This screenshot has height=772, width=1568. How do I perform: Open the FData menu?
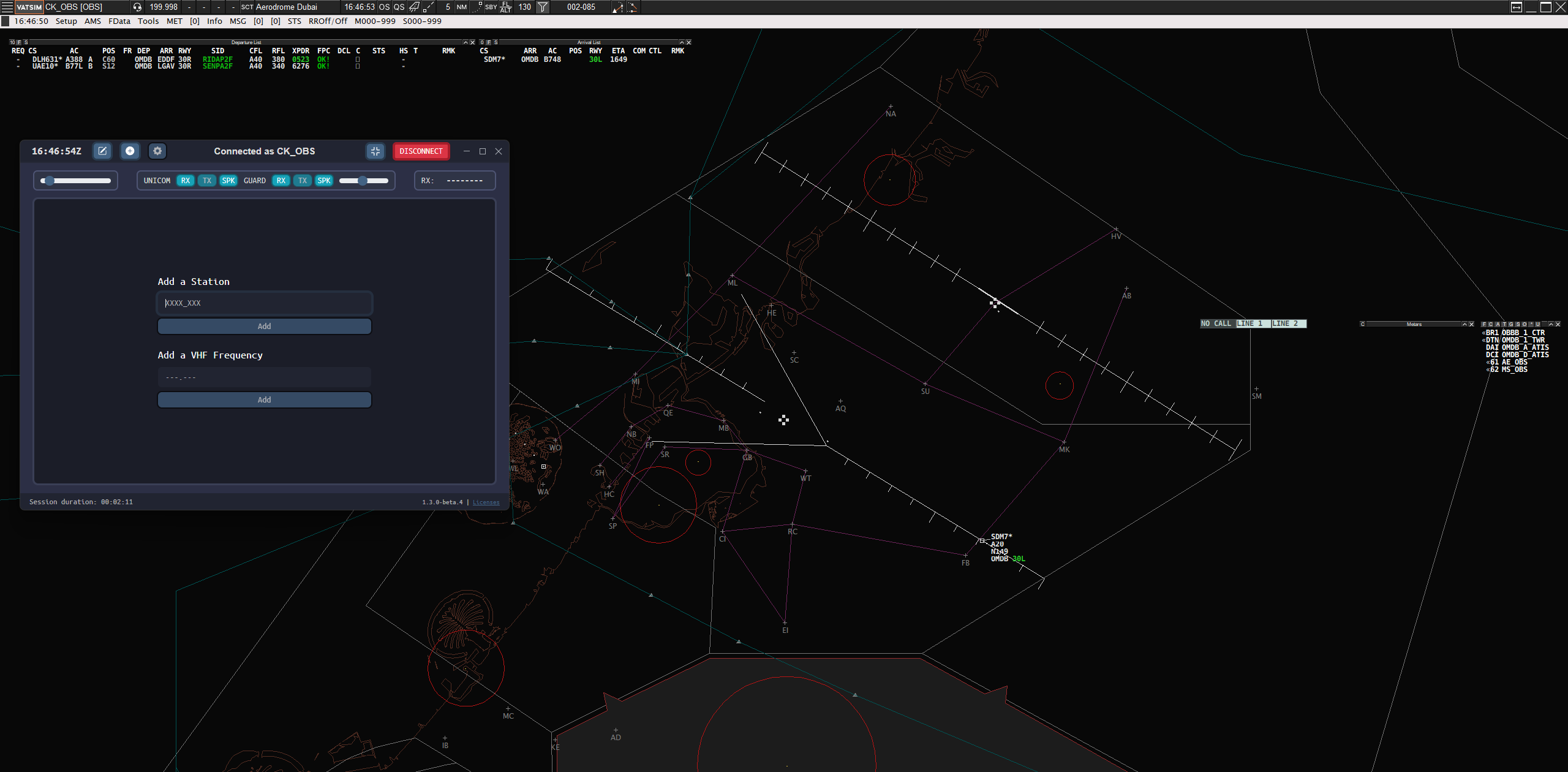(x=119, y=21)
